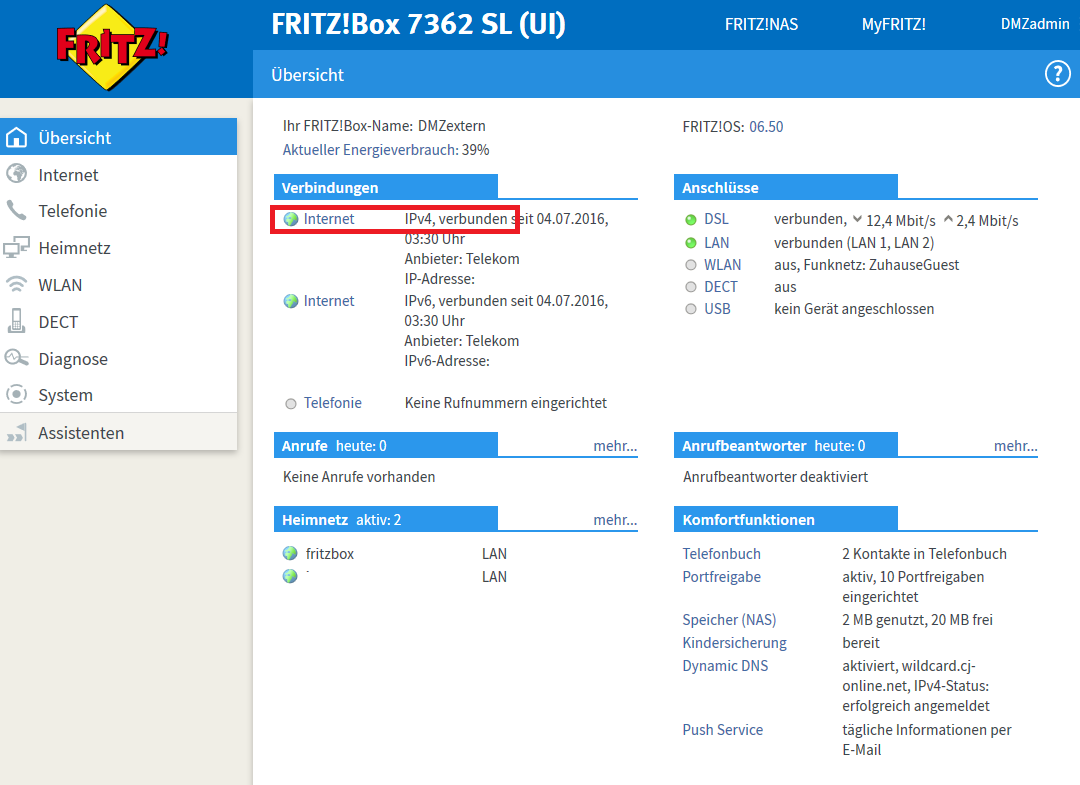Click the Anrufe heute header
The height and width of the screenshot is (785, 1080).
386,445
